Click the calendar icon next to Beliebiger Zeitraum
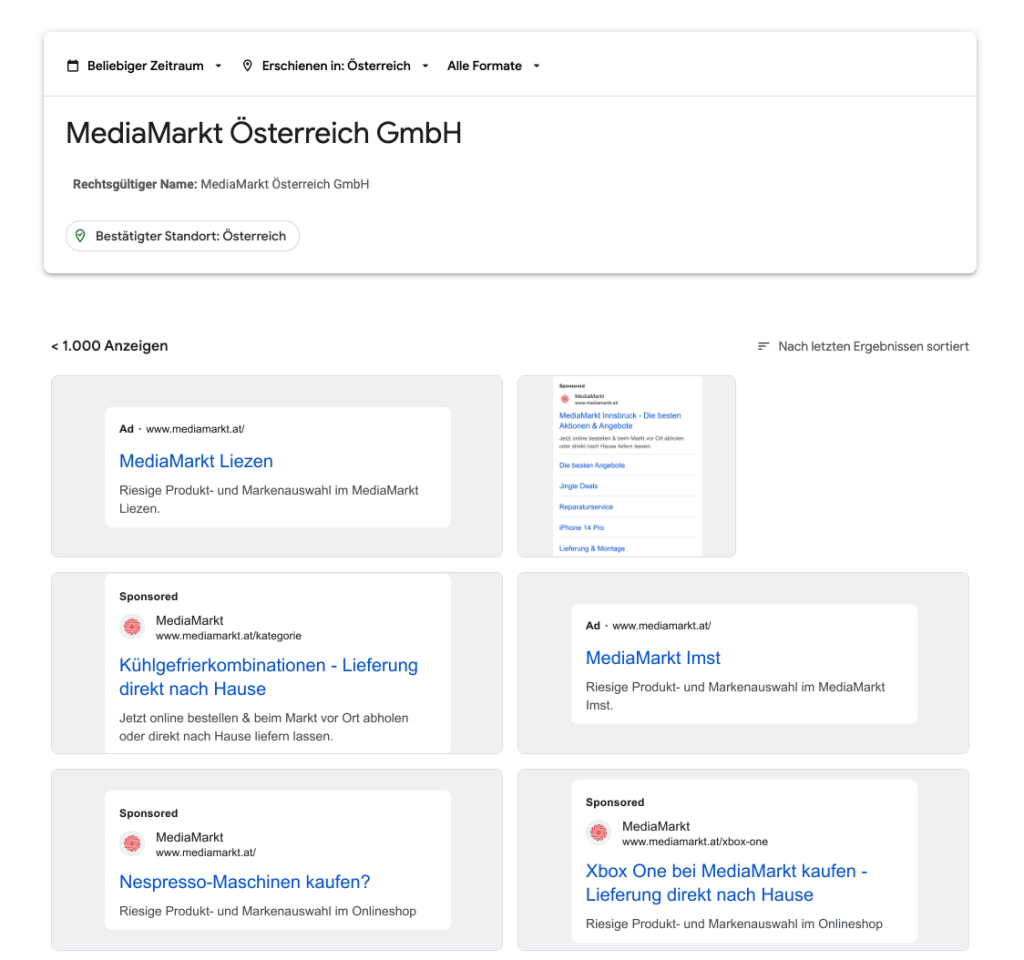Image resolution: width=1024 pixels, height=960 pixels. [72, 65]
